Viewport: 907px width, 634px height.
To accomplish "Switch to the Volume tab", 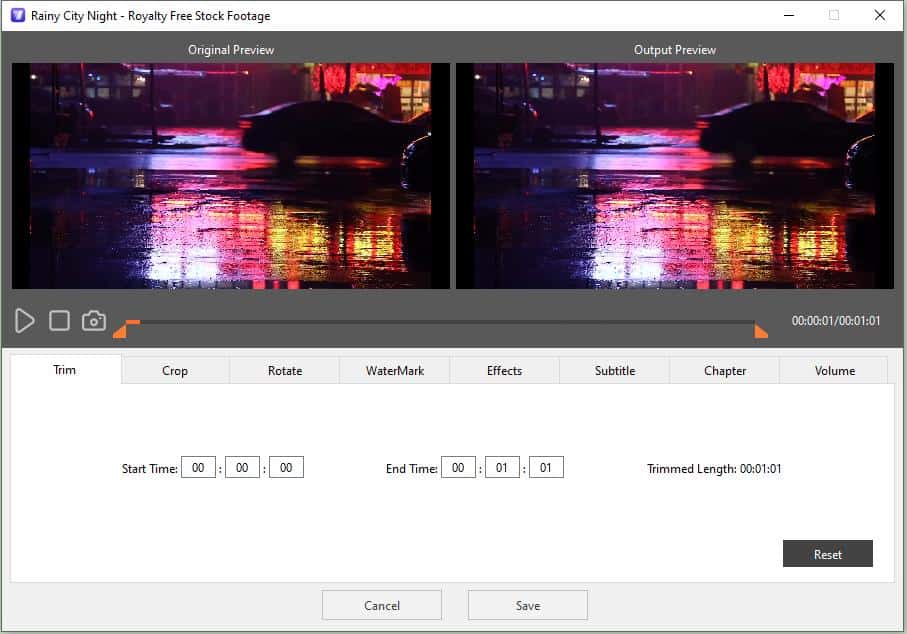I will coord(834,370).
